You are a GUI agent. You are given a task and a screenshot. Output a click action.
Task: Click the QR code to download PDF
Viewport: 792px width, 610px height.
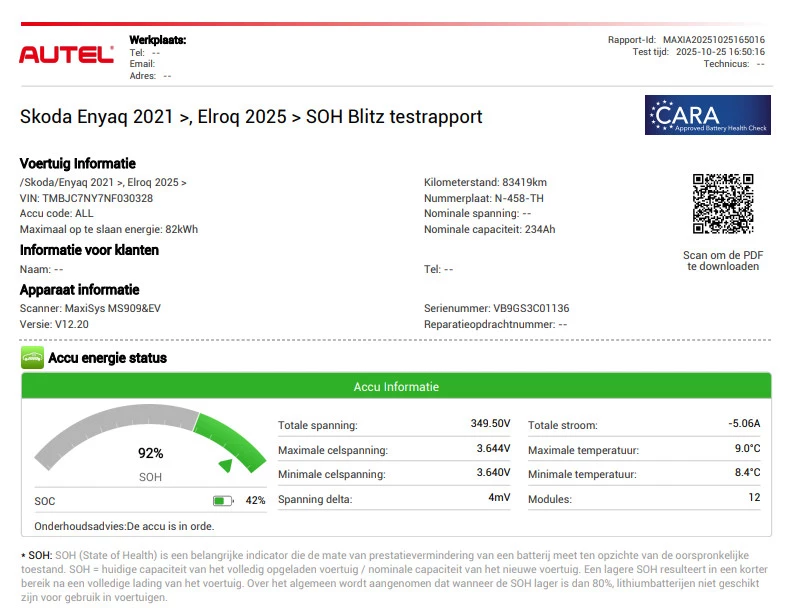tap(723, 204)
